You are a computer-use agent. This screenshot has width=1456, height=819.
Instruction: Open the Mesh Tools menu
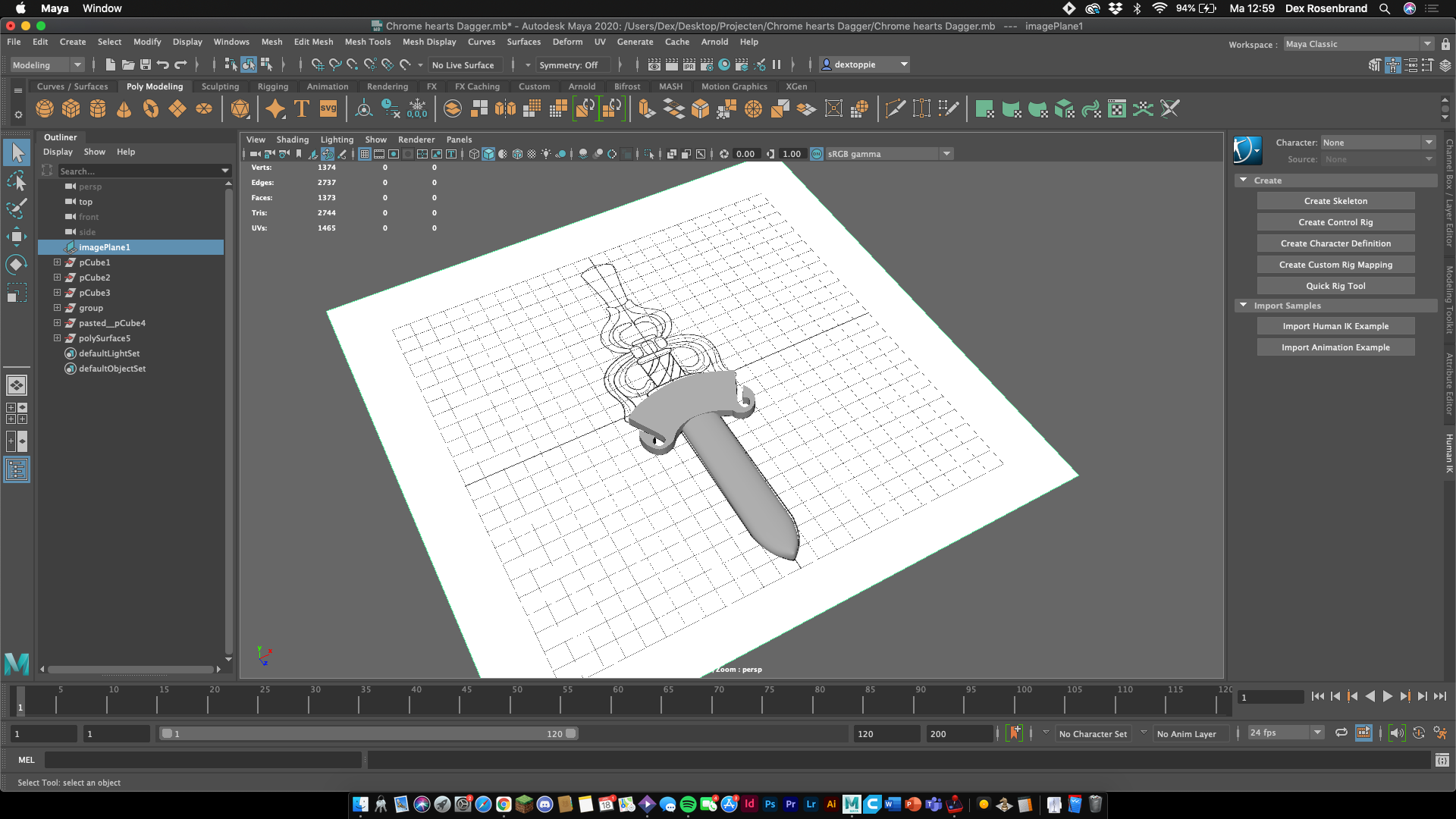[367, 42]
